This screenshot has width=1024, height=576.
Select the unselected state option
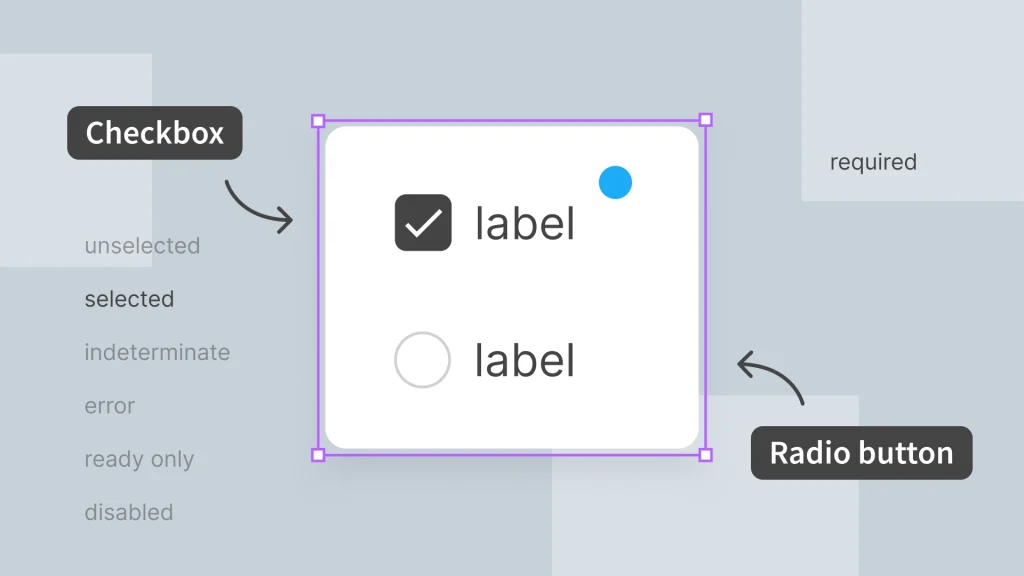coord(142,245)
